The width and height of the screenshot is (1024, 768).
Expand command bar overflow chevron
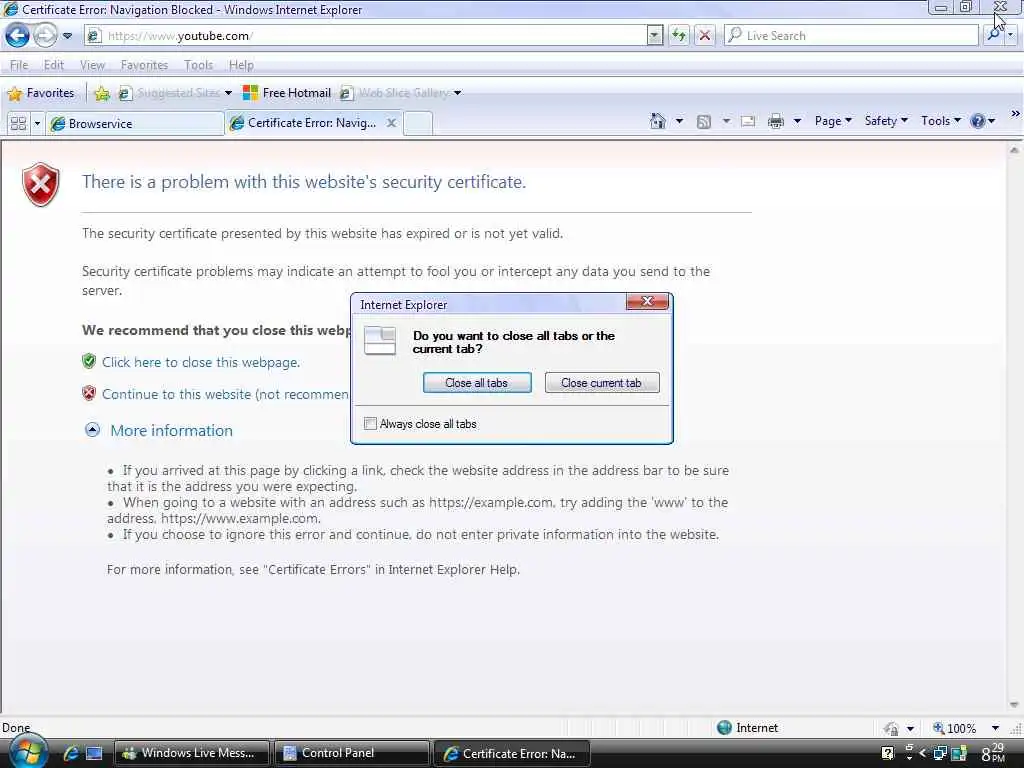(x=1015, y=114)
